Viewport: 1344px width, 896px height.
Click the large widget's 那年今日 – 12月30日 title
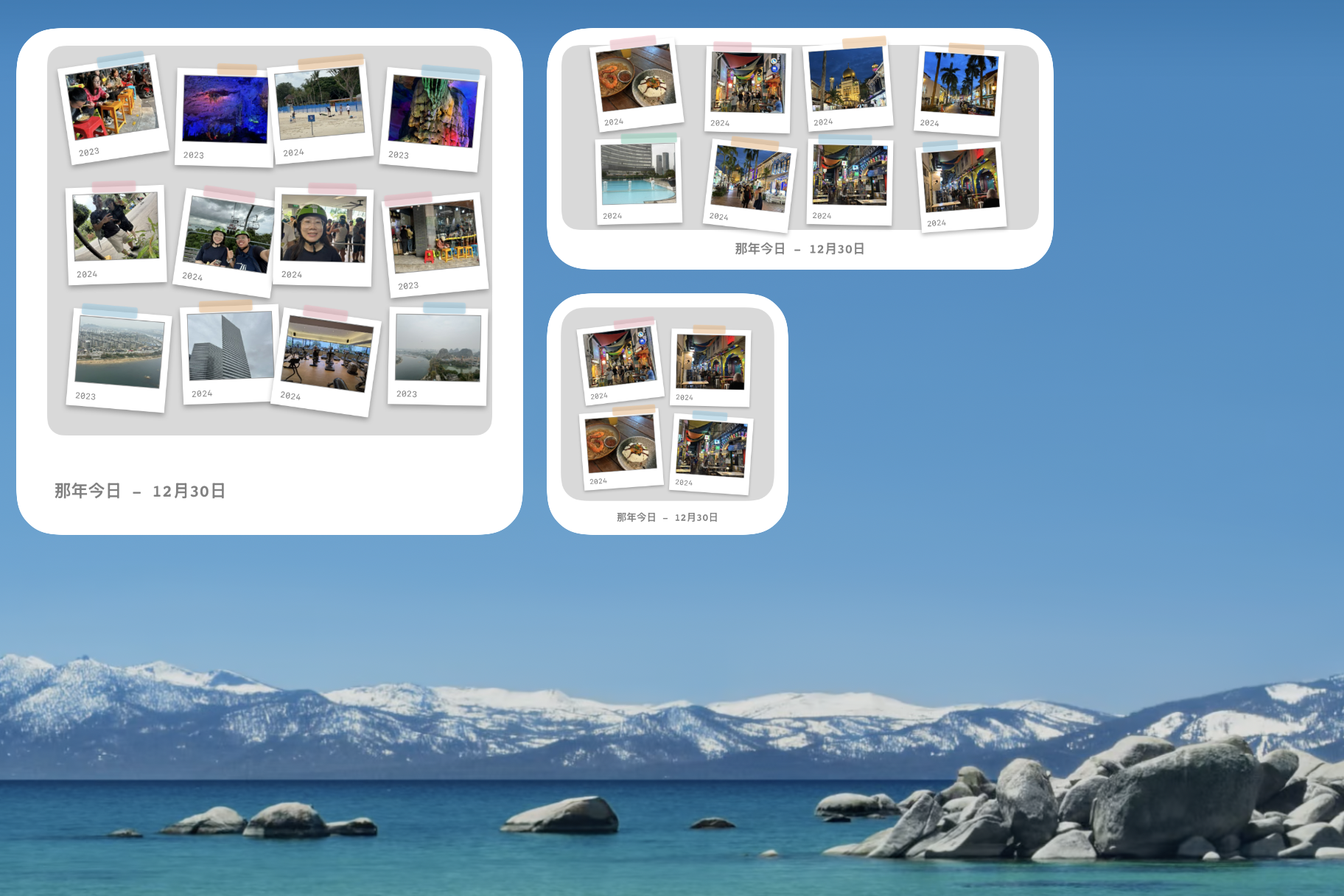tap(140, 491)
